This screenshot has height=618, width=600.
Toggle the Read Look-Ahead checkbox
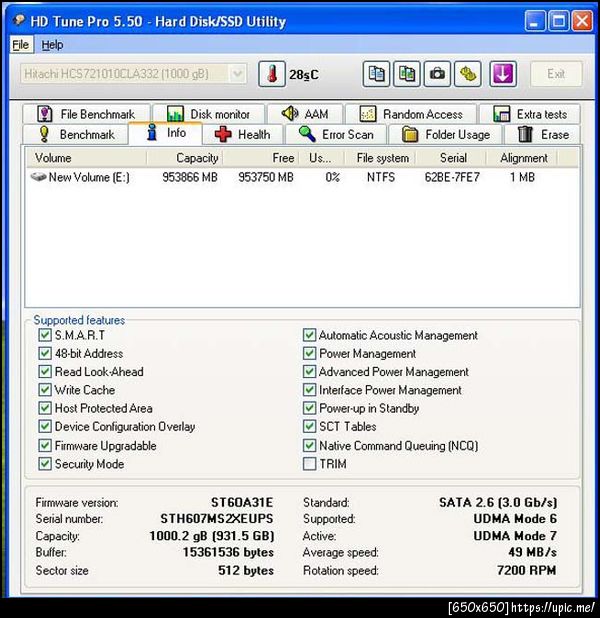[45, 371]
